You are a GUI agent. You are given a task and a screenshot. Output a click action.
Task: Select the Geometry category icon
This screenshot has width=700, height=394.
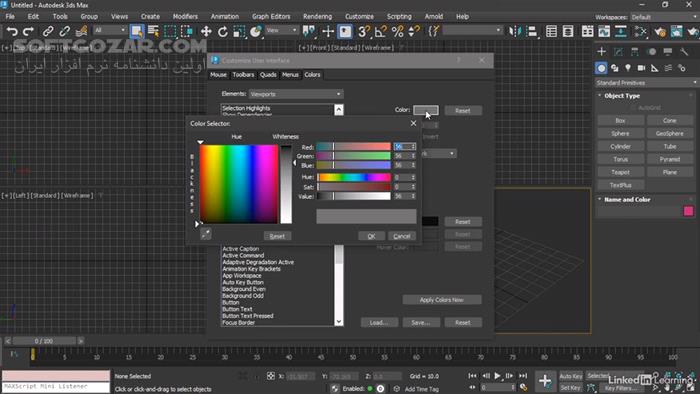601,68
